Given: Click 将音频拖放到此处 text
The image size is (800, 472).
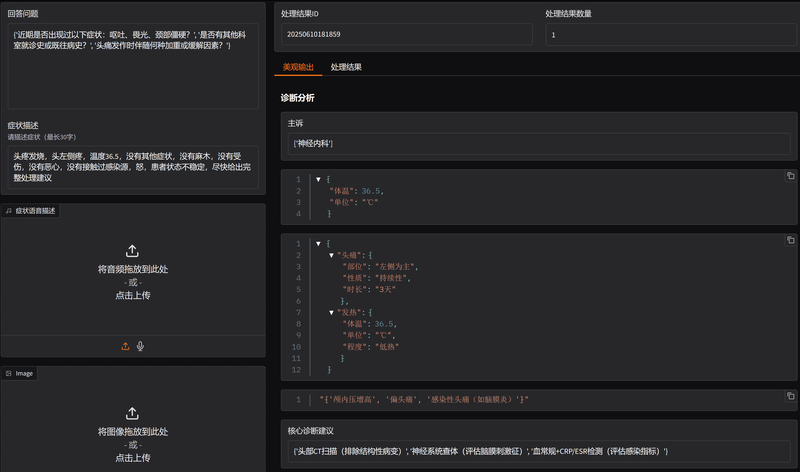Looking at the screenshot, I should pyautogui.click(x=133, y=269).
